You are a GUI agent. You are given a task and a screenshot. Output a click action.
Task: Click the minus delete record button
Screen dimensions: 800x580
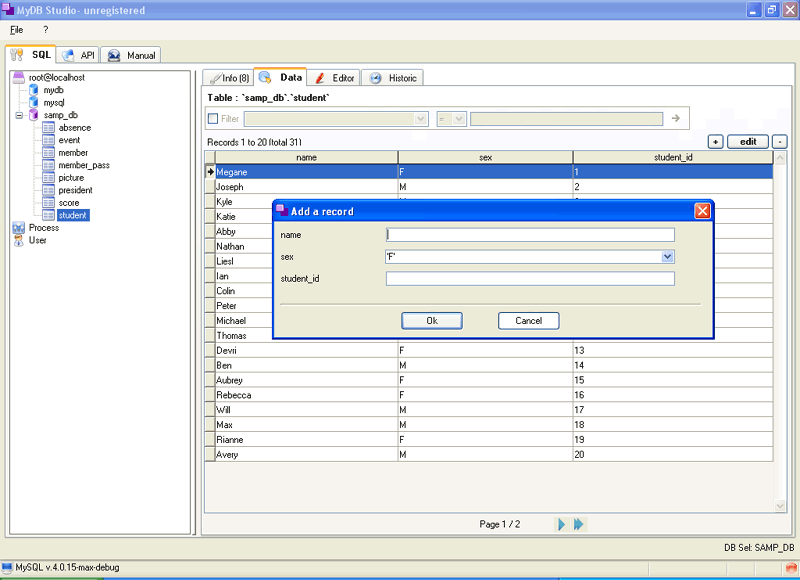click(x=780, y=142)
